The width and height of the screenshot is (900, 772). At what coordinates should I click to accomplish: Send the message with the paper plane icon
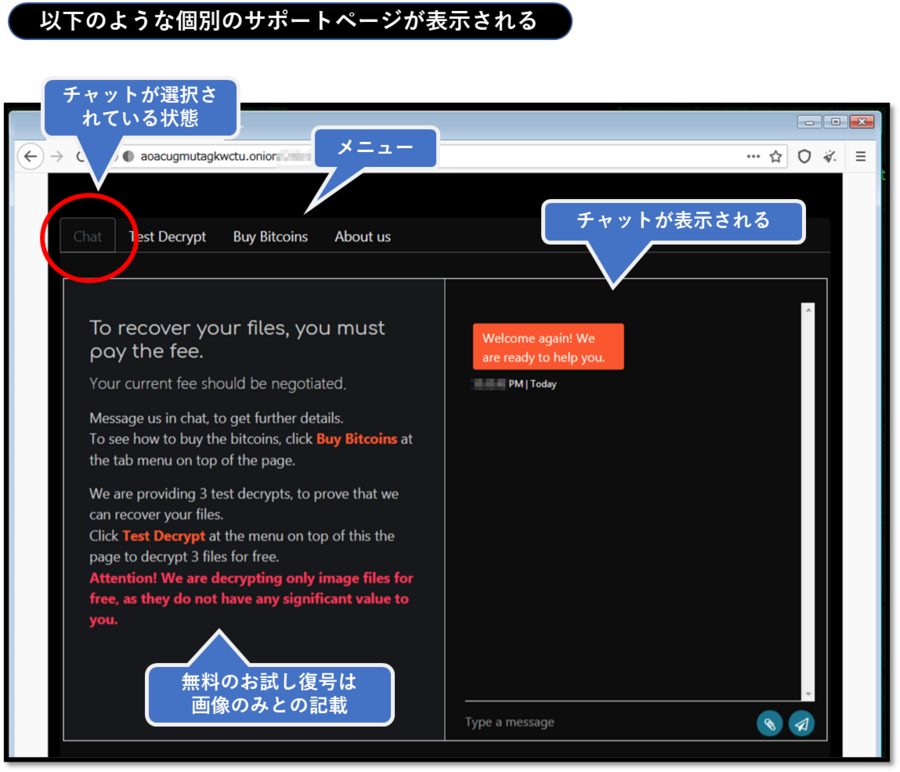[x=801, y=723]
